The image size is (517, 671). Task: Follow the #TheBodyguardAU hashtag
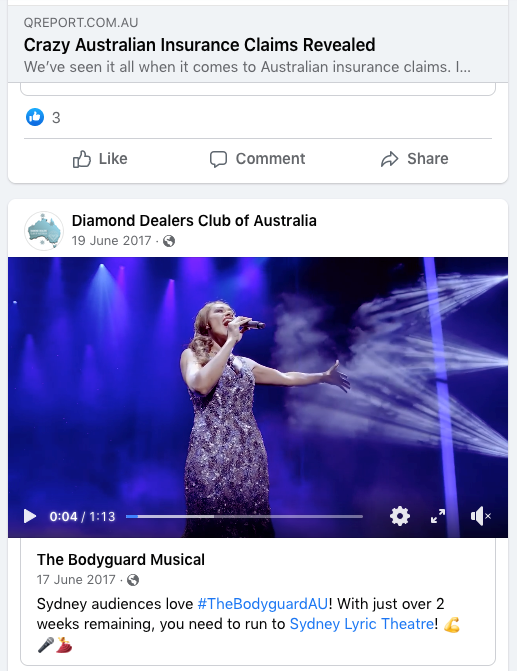pos(263,604)
